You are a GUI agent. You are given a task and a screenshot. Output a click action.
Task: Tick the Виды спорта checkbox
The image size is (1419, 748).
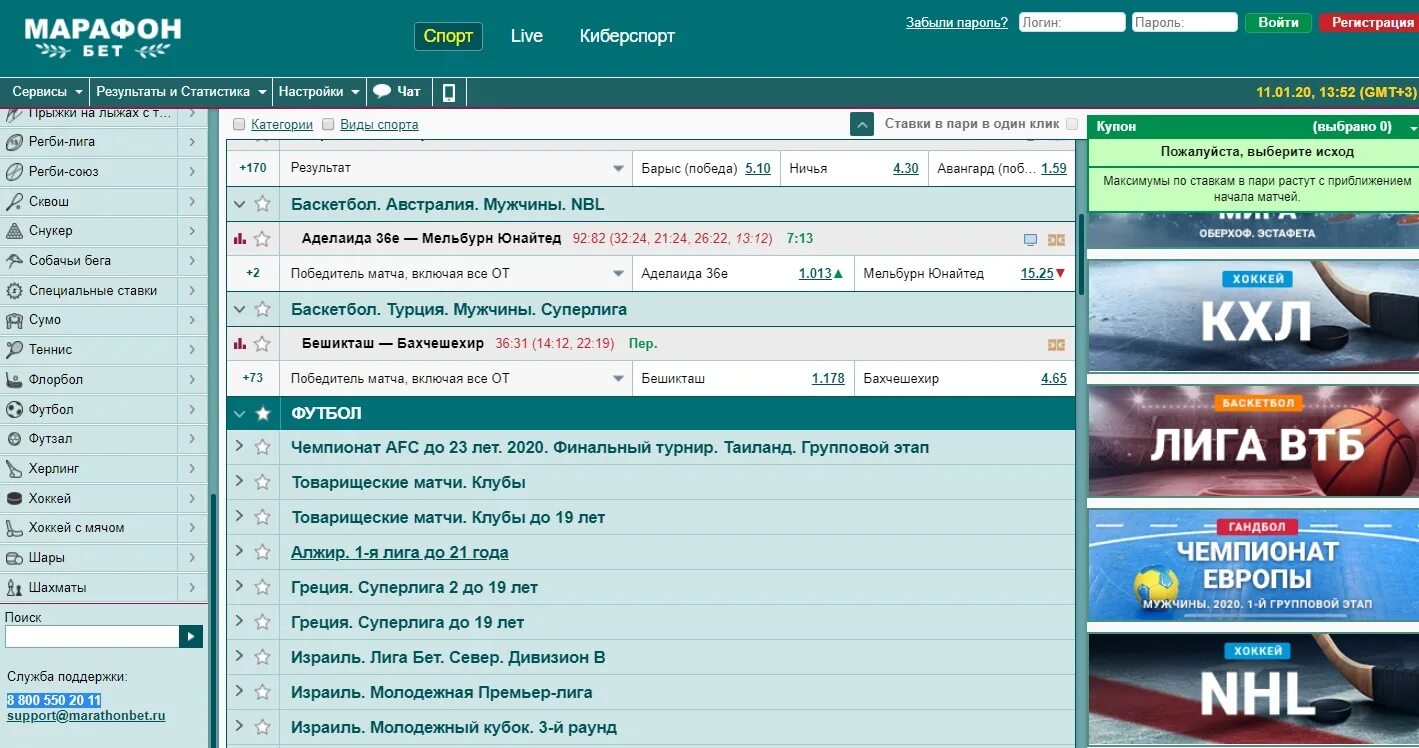coord(328,125)
